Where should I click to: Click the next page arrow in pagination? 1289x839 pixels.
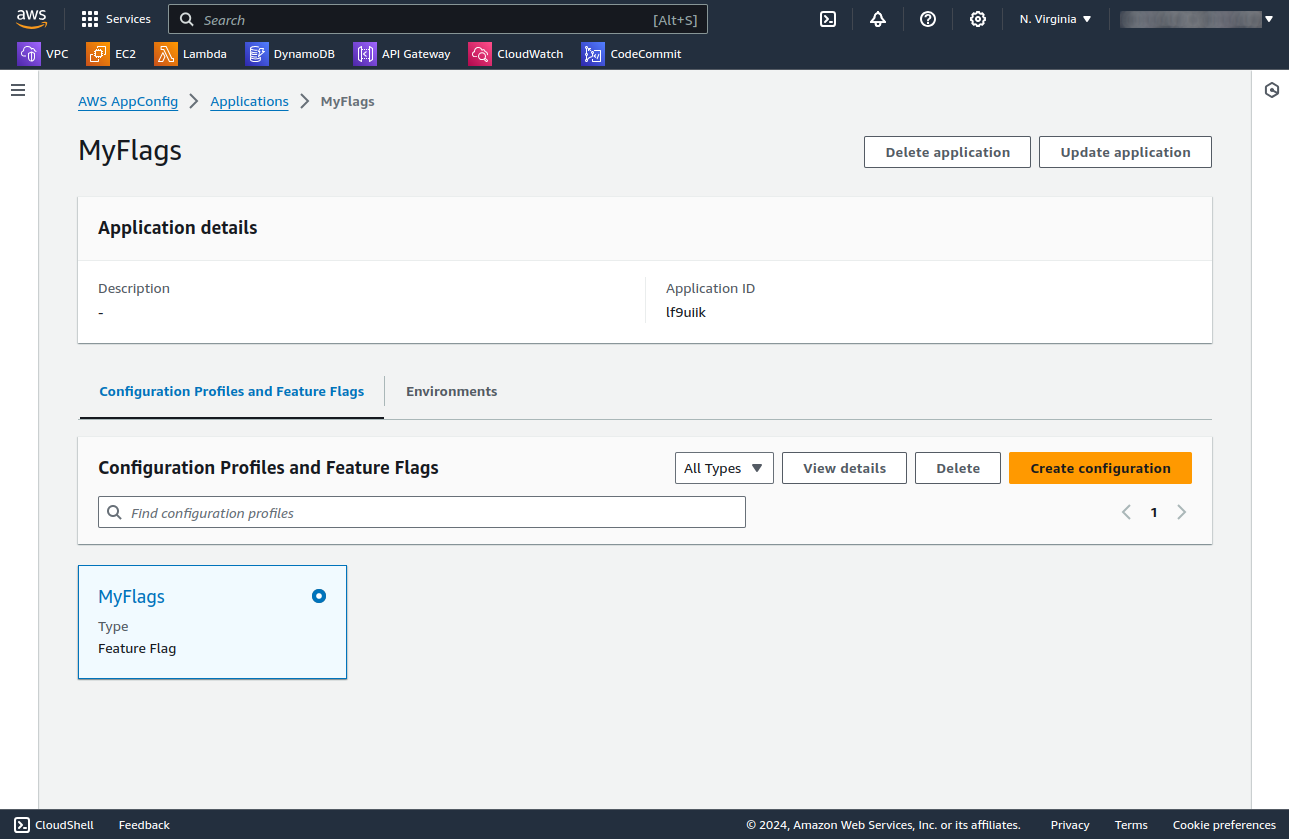1182,512
